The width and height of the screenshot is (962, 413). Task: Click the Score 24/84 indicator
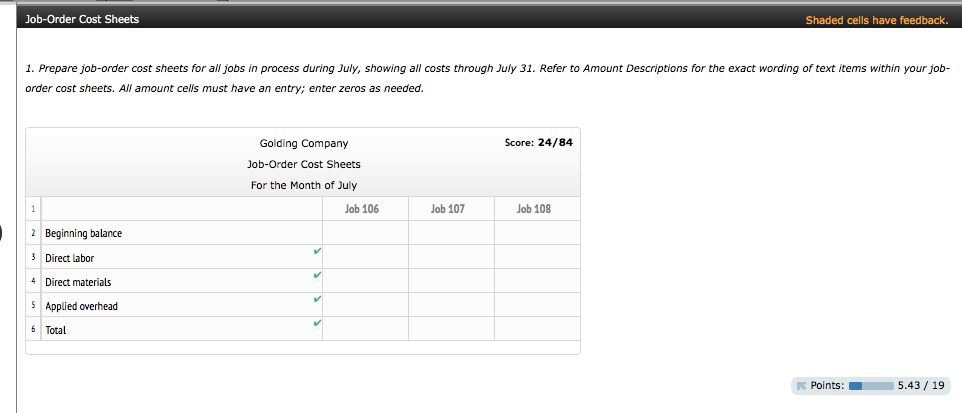click(538, 143)
